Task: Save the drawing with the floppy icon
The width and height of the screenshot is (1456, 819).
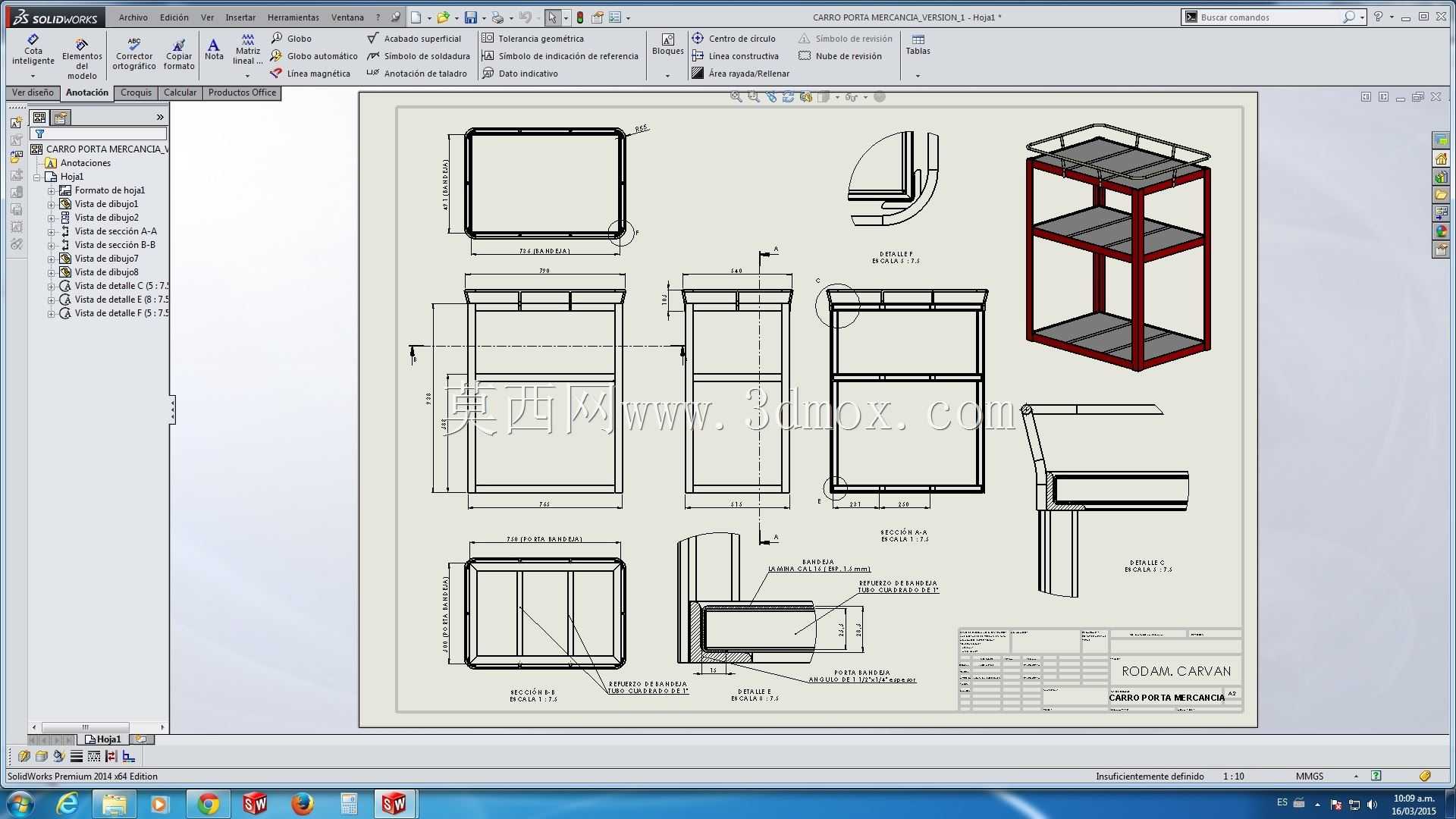Action: pos(471,17)
